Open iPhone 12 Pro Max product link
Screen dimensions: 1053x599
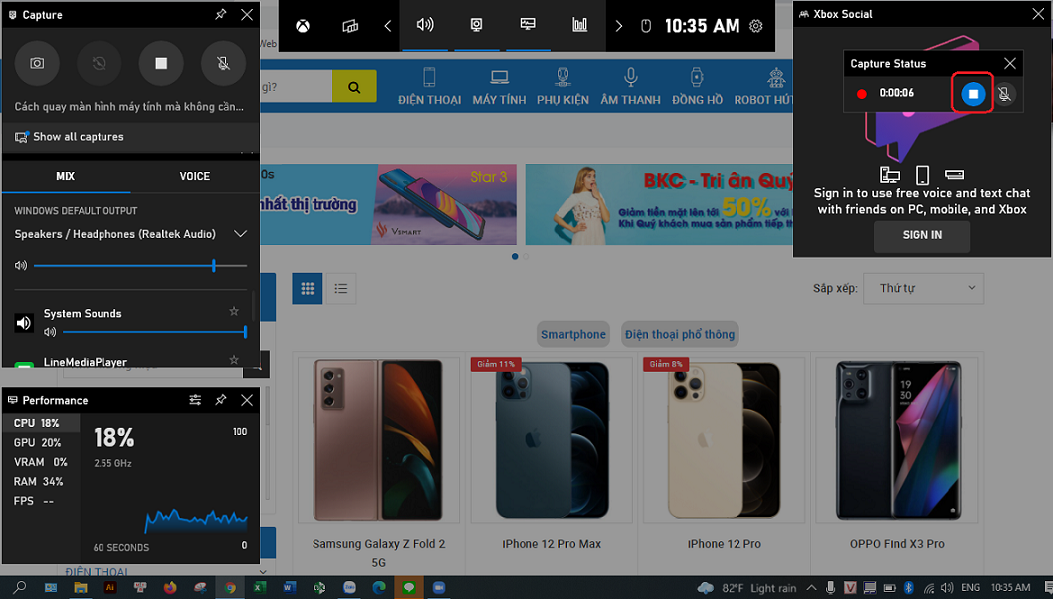click(551, 544)
